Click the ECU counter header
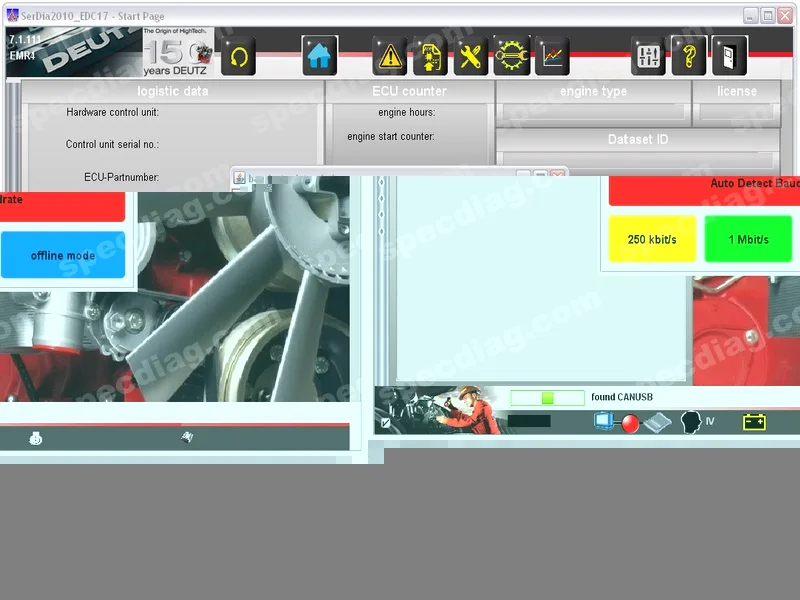This screenshot has width=800, height=600. (410, 91)
